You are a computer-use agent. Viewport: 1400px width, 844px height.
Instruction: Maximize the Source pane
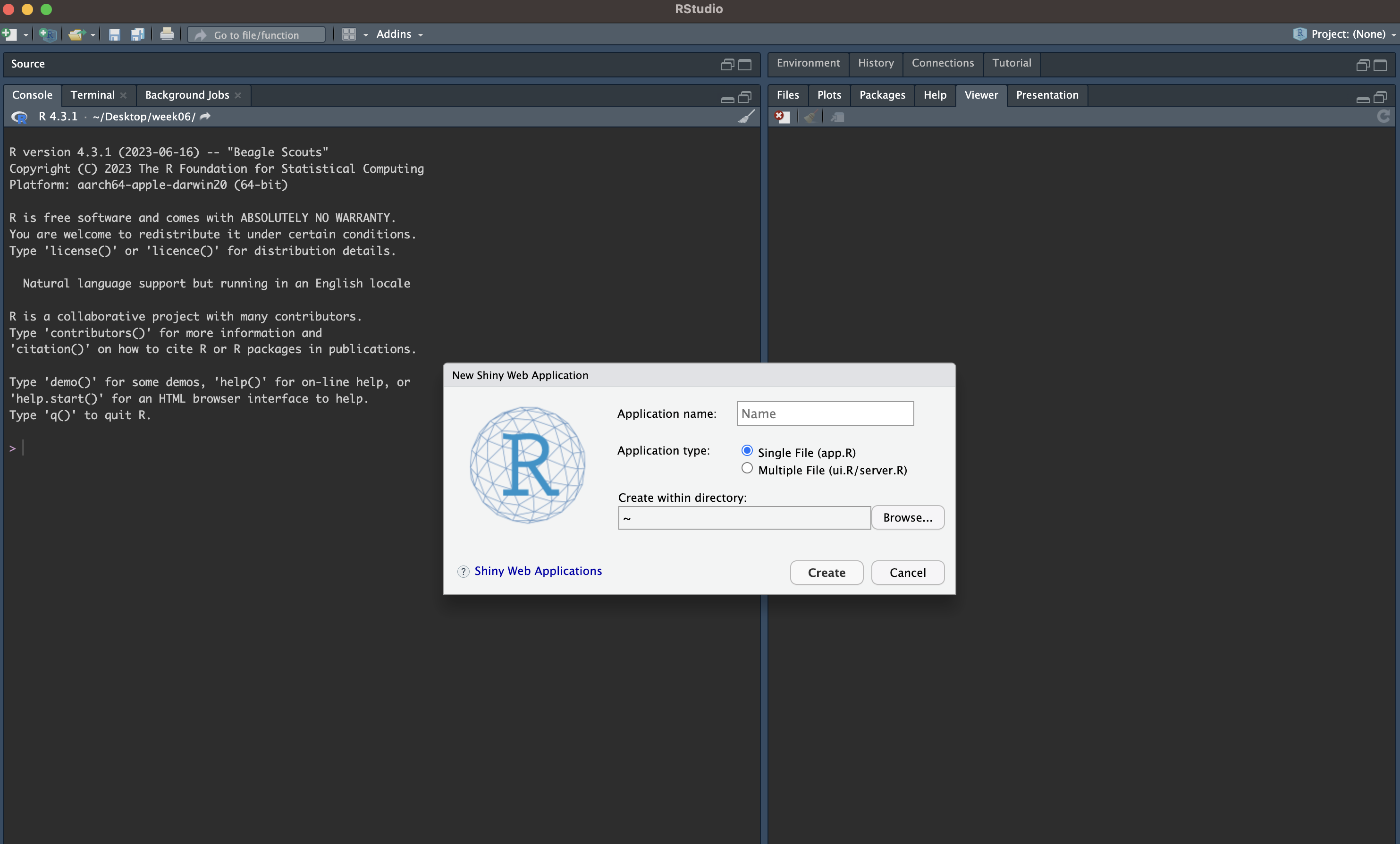[745, 64]
